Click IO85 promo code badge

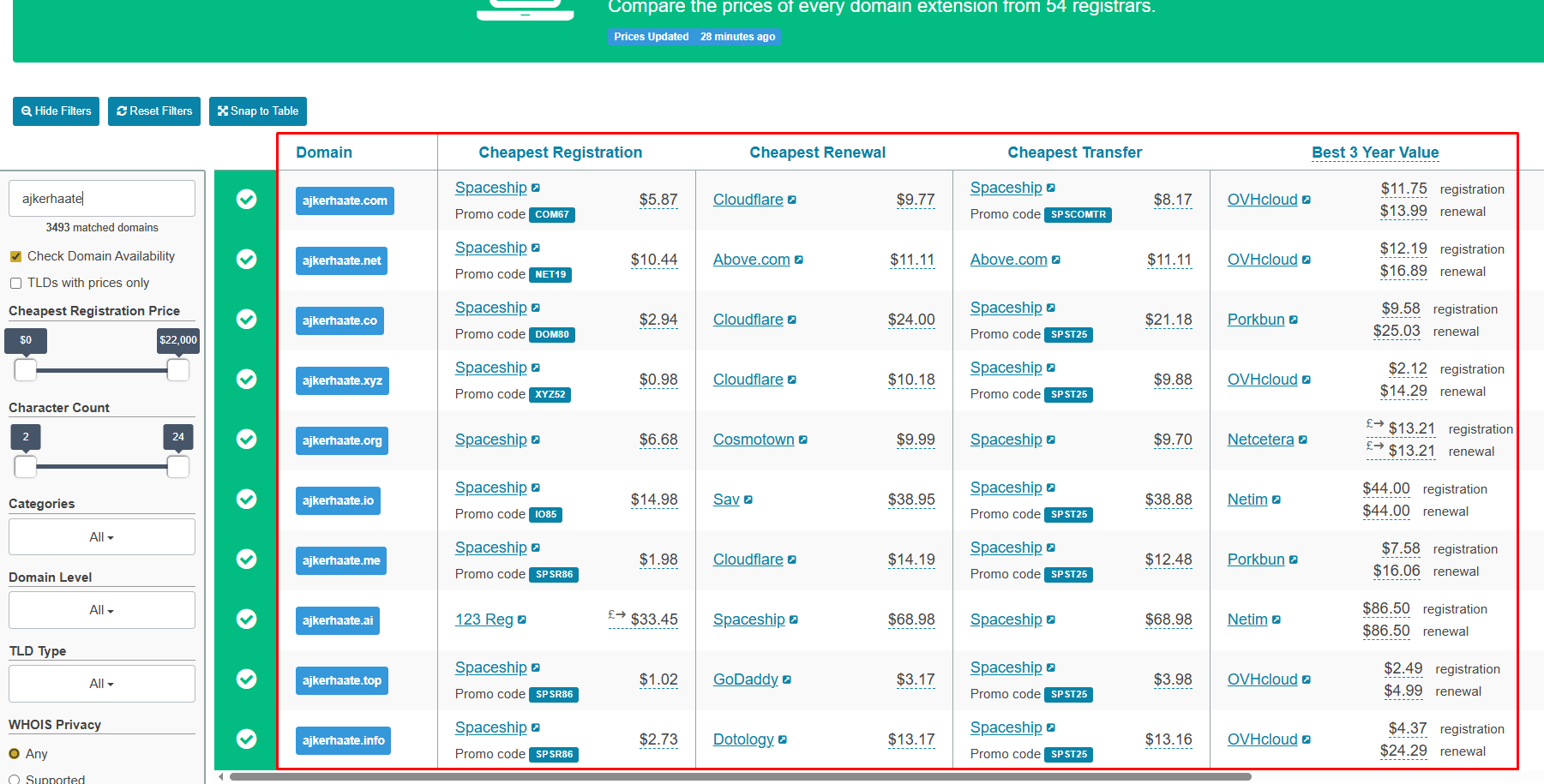pos(546,515)
